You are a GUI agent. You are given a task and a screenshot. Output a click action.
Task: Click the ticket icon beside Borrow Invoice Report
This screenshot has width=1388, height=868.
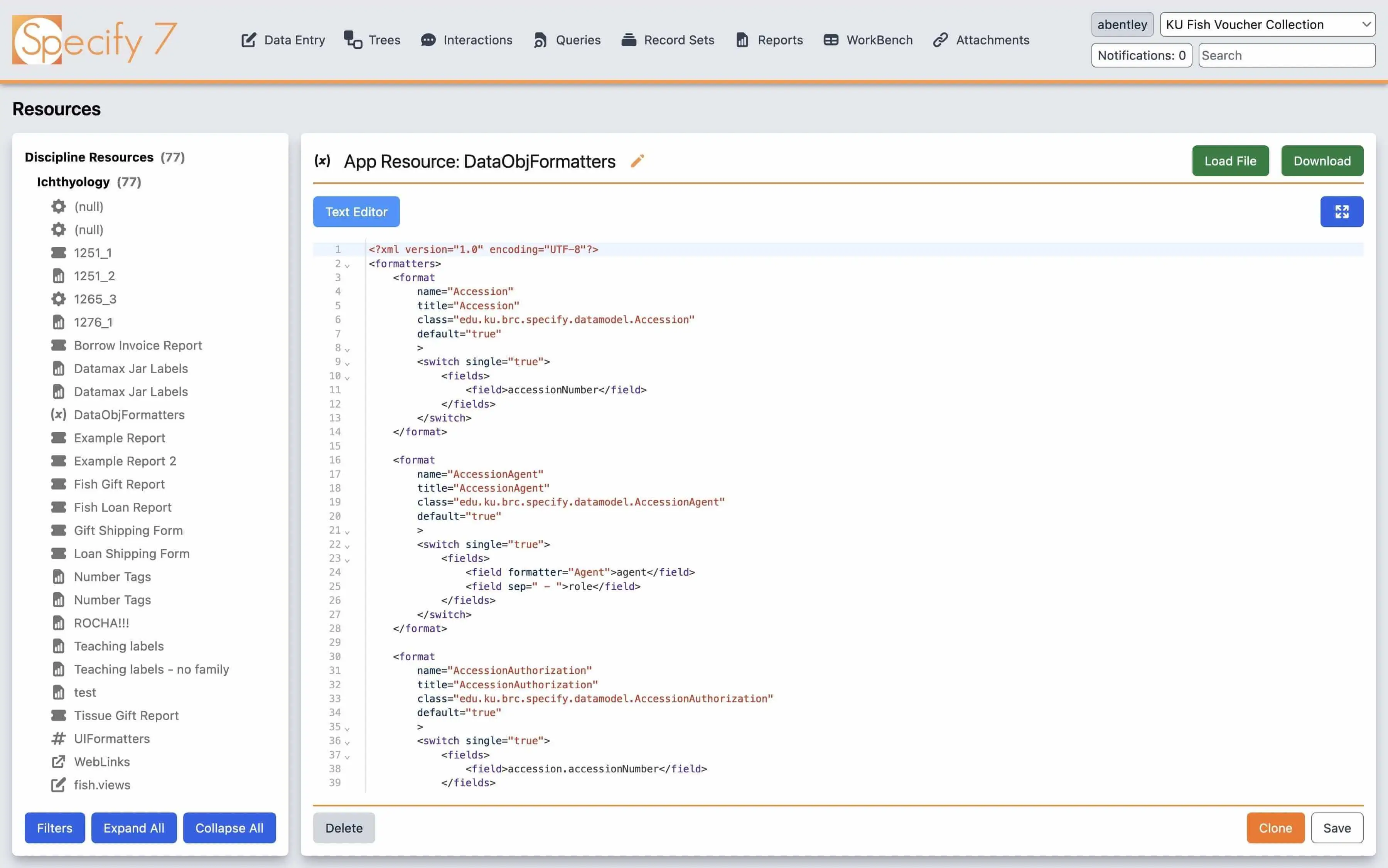(58, 346)
